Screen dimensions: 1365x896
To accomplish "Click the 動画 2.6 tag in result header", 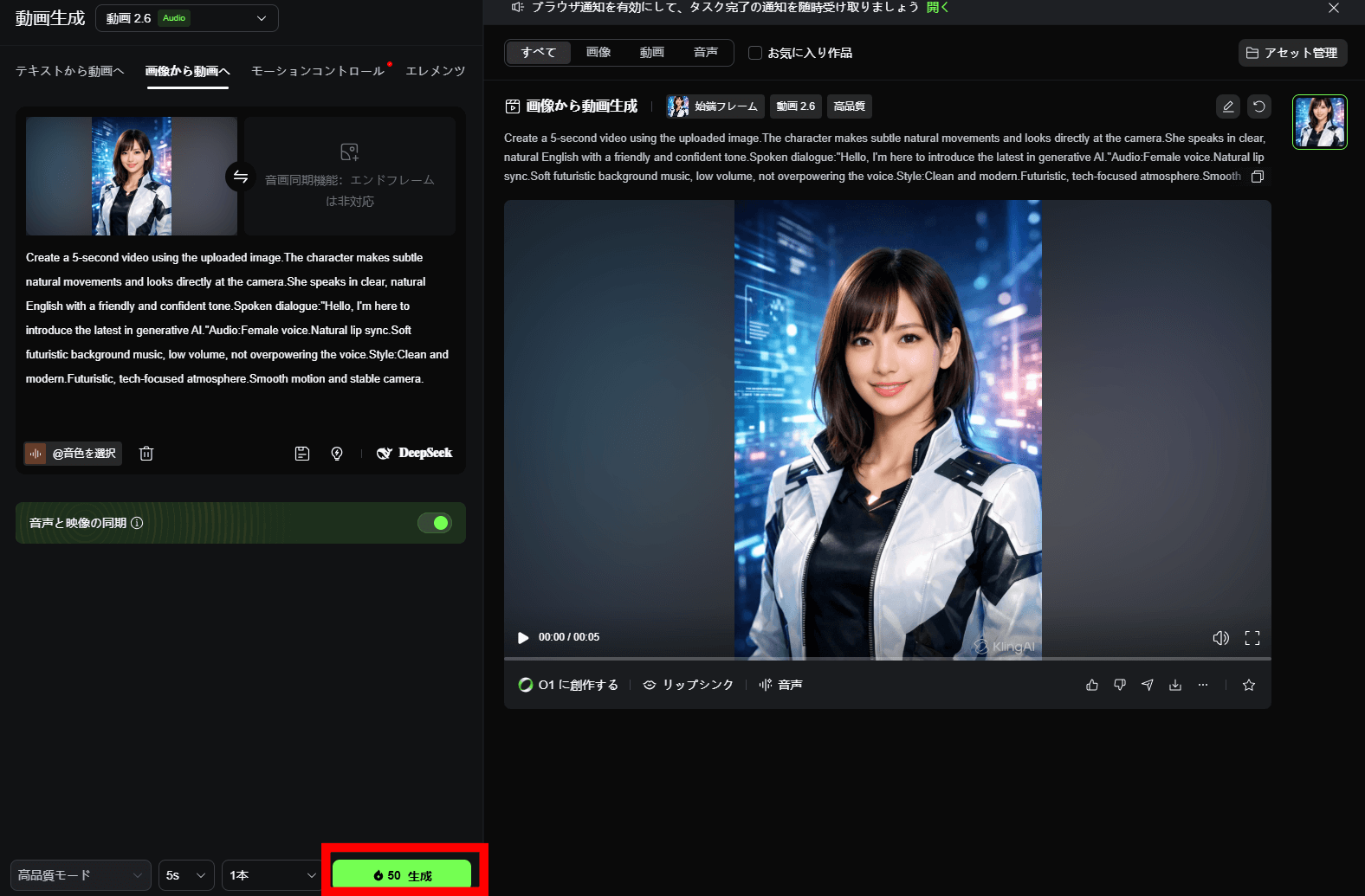I will [796, 106].
